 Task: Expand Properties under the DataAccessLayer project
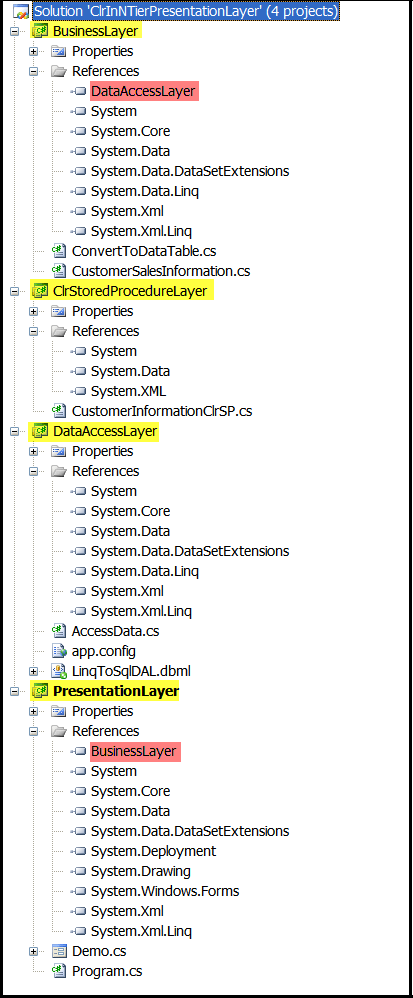coord(33,451)
